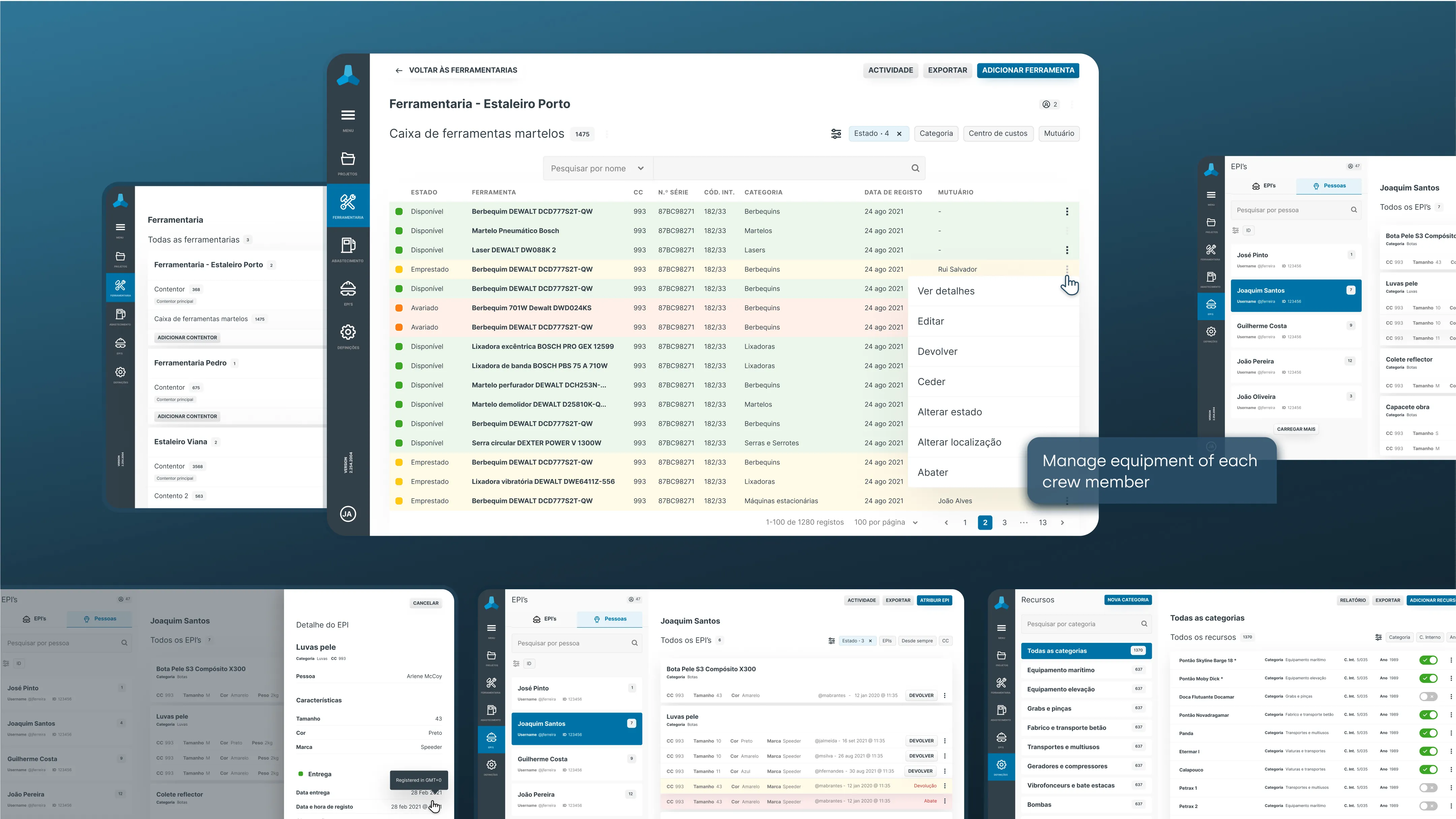The height and width of the screenshot is (819, 1456).
Task: Toggle the switch for Pontão Skyline Barge 18
Action: pos(1428,660)
